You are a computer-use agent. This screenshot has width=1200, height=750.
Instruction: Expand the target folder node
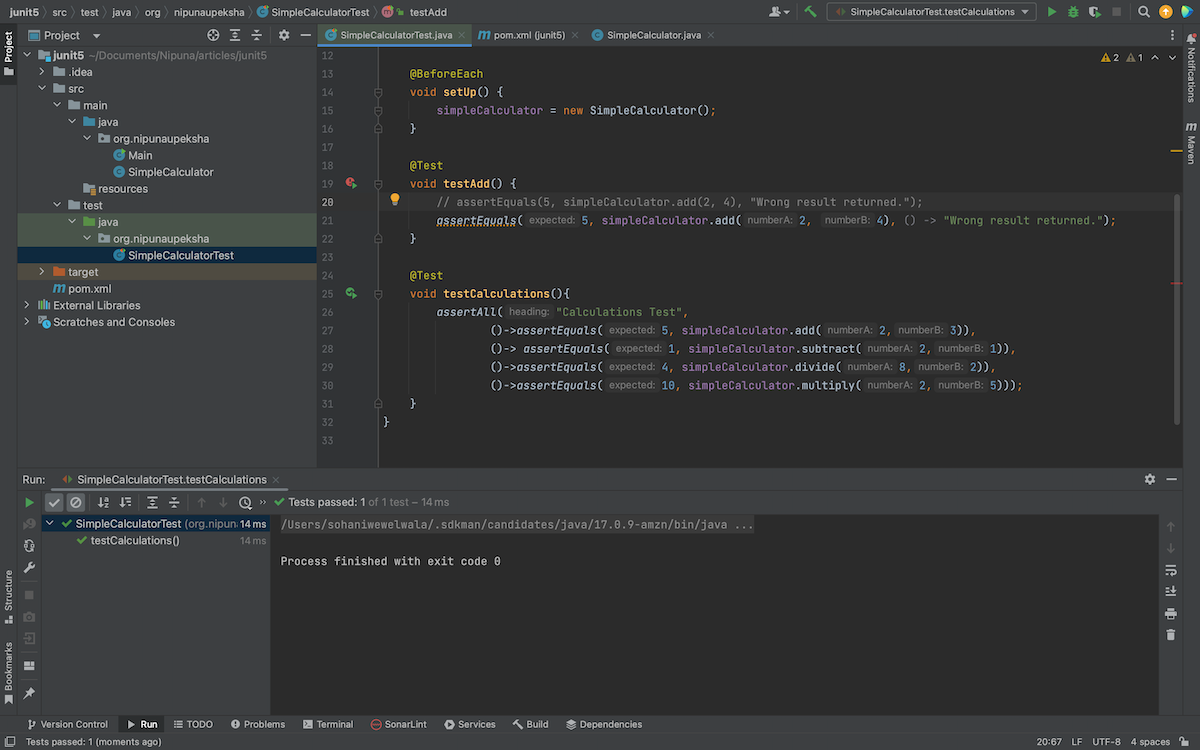(x=42, y=272)
